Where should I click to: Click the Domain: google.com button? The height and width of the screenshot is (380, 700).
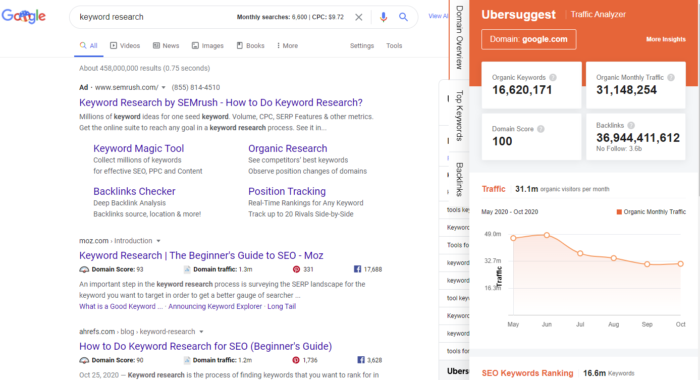click(529, 39)
